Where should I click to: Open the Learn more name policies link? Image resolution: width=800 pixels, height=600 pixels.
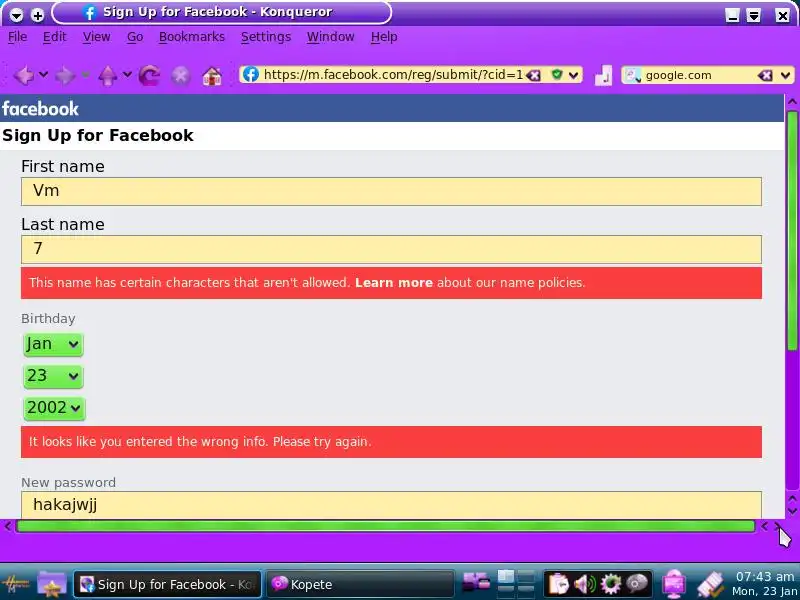(x=393, y=283)
